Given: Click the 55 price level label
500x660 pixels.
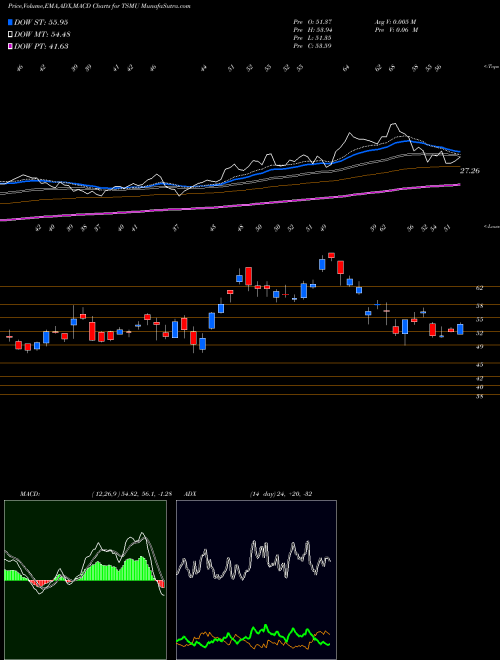Looking at the screenshot, I should pyautogui.click(x=479, y=319).
